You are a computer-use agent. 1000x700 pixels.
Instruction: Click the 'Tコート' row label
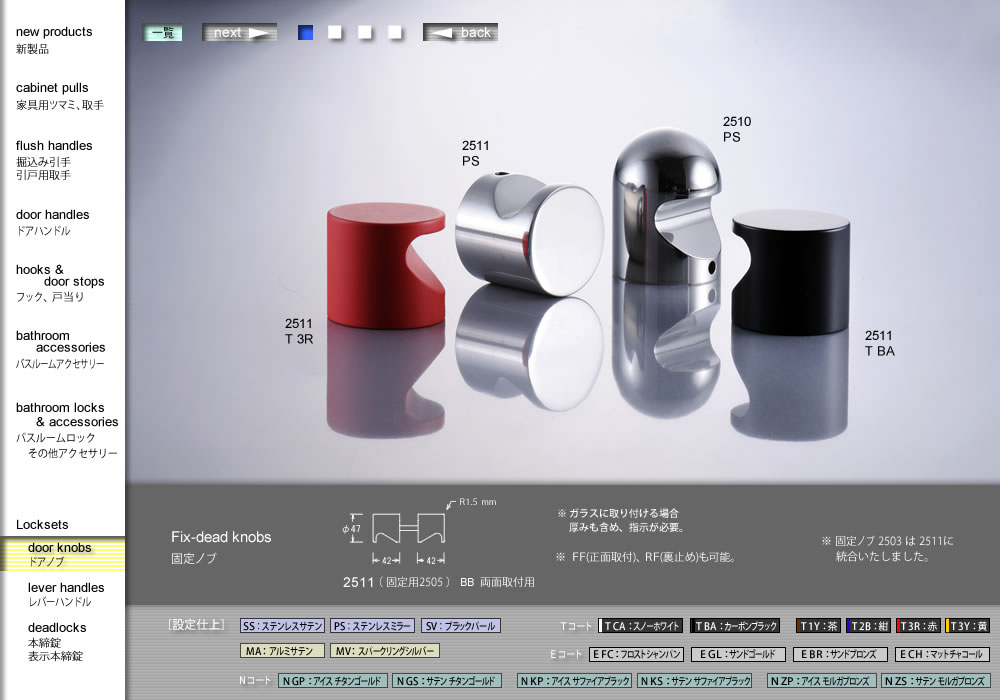click(x=576, y=626)
